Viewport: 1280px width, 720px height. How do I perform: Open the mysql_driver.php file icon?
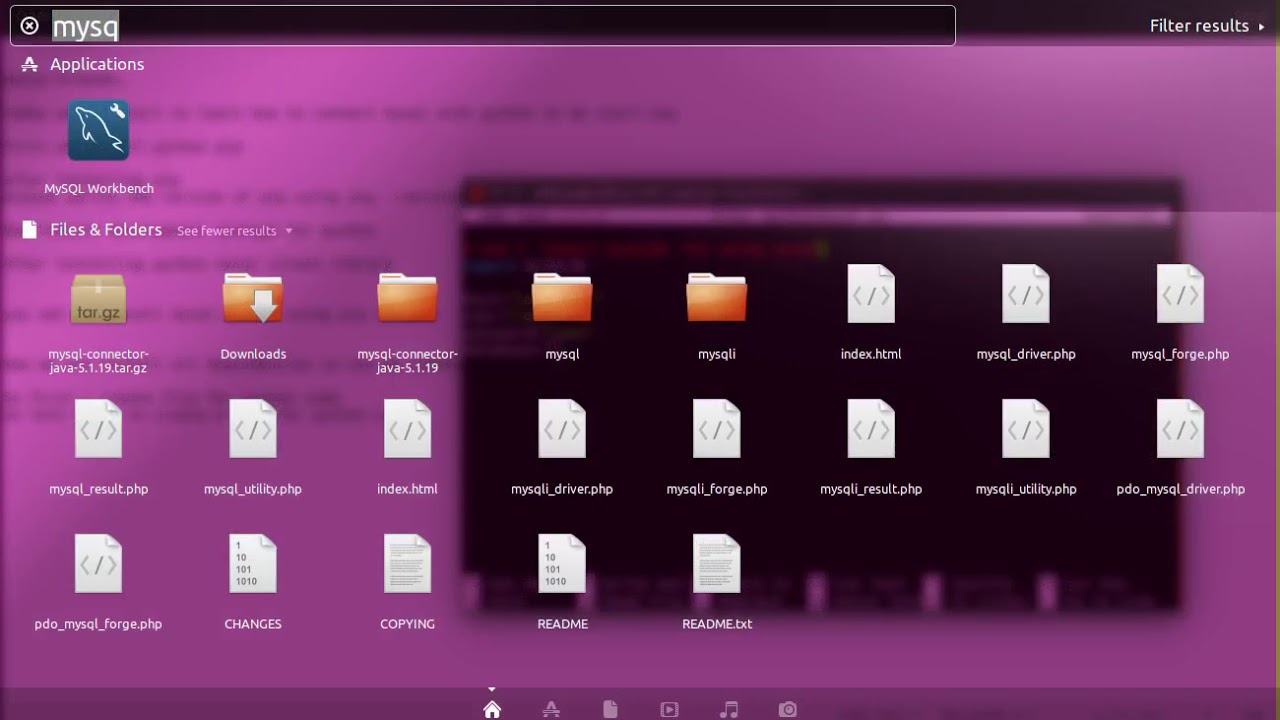click(x=1026, y=294)
